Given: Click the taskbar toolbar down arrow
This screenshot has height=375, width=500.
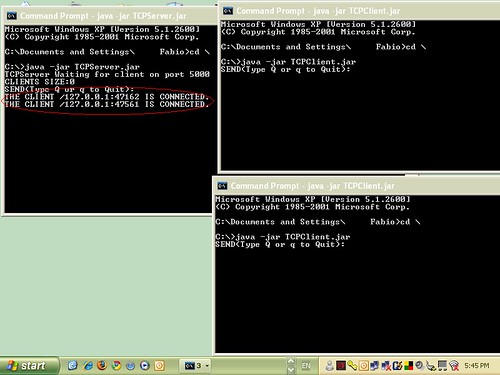Looking at the screenshot, I should pyautogui.click(x=291, y=370).
